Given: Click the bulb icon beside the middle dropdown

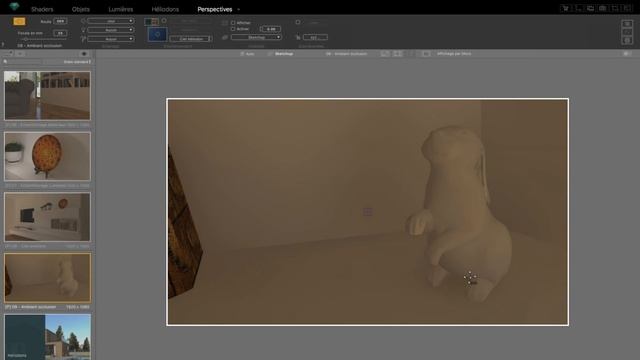Looking at the screenshot, I should click(83, 30).
